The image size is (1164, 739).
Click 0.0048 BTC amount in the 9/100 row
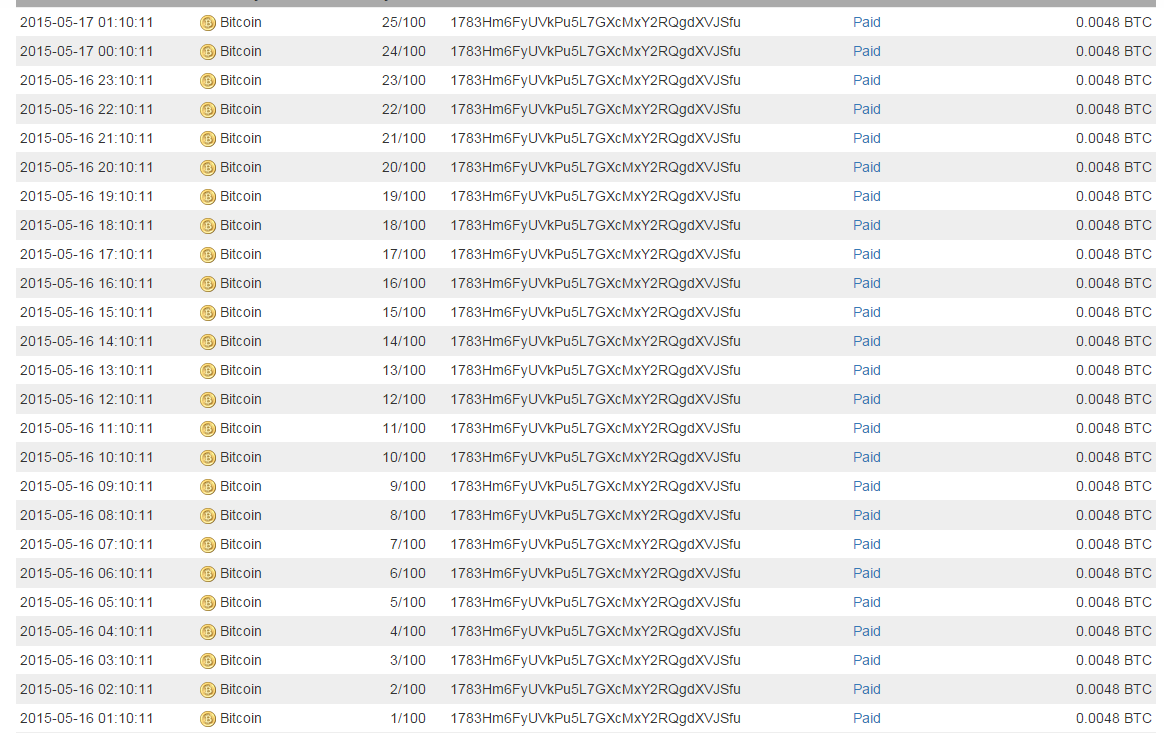pyautogui.click(x=1114, y=486)
